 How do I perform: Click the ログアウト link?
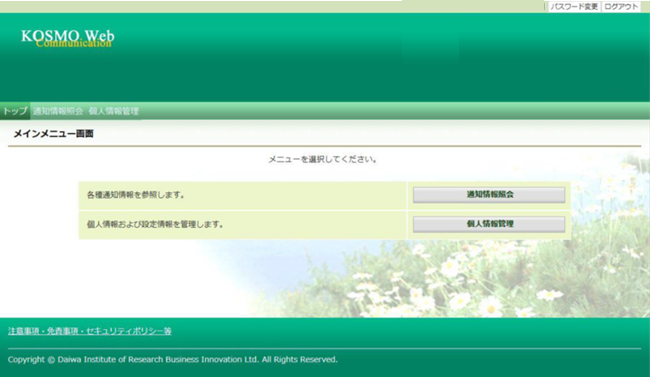click(621, 7)
